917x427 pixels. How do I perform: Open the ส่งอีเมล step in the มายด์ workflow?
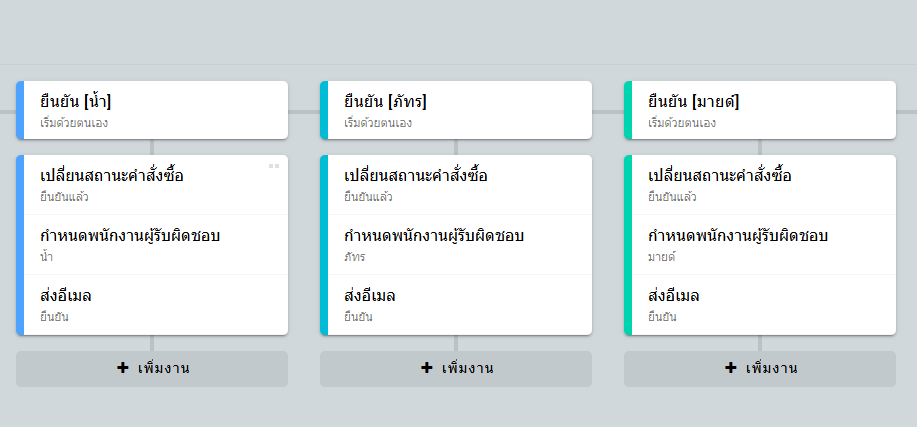tap(760, 304)
